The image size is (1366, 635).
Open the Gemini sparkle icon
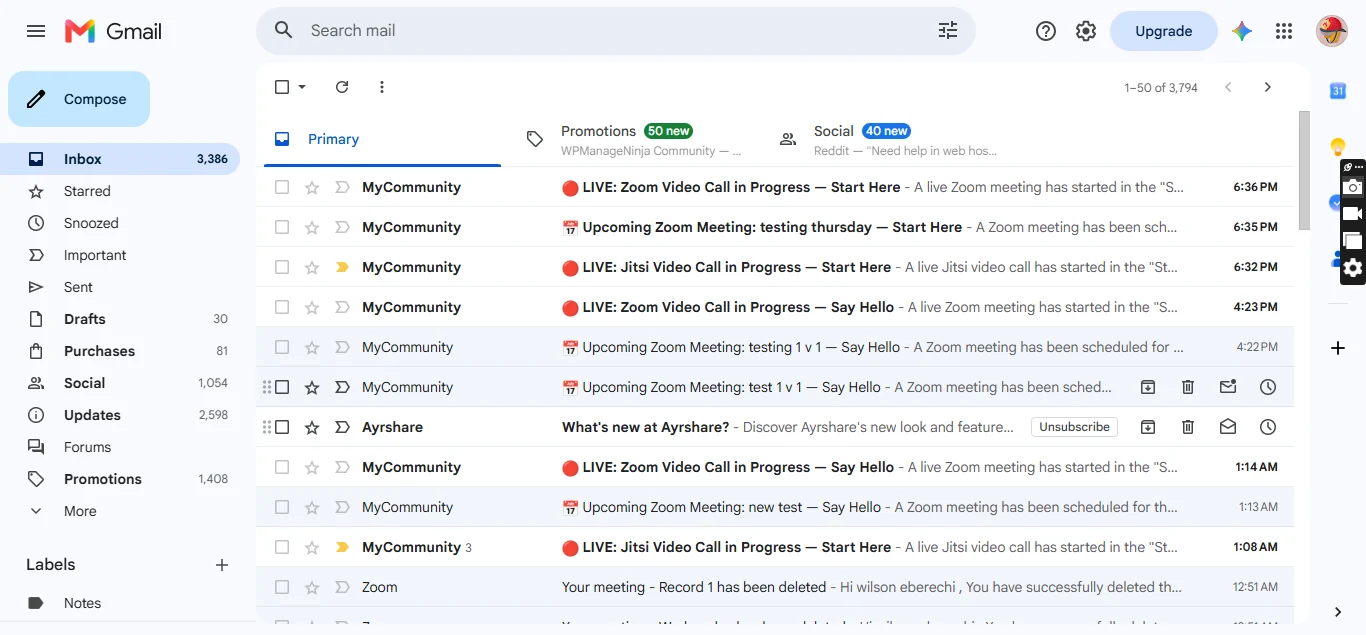[1242, 31]
